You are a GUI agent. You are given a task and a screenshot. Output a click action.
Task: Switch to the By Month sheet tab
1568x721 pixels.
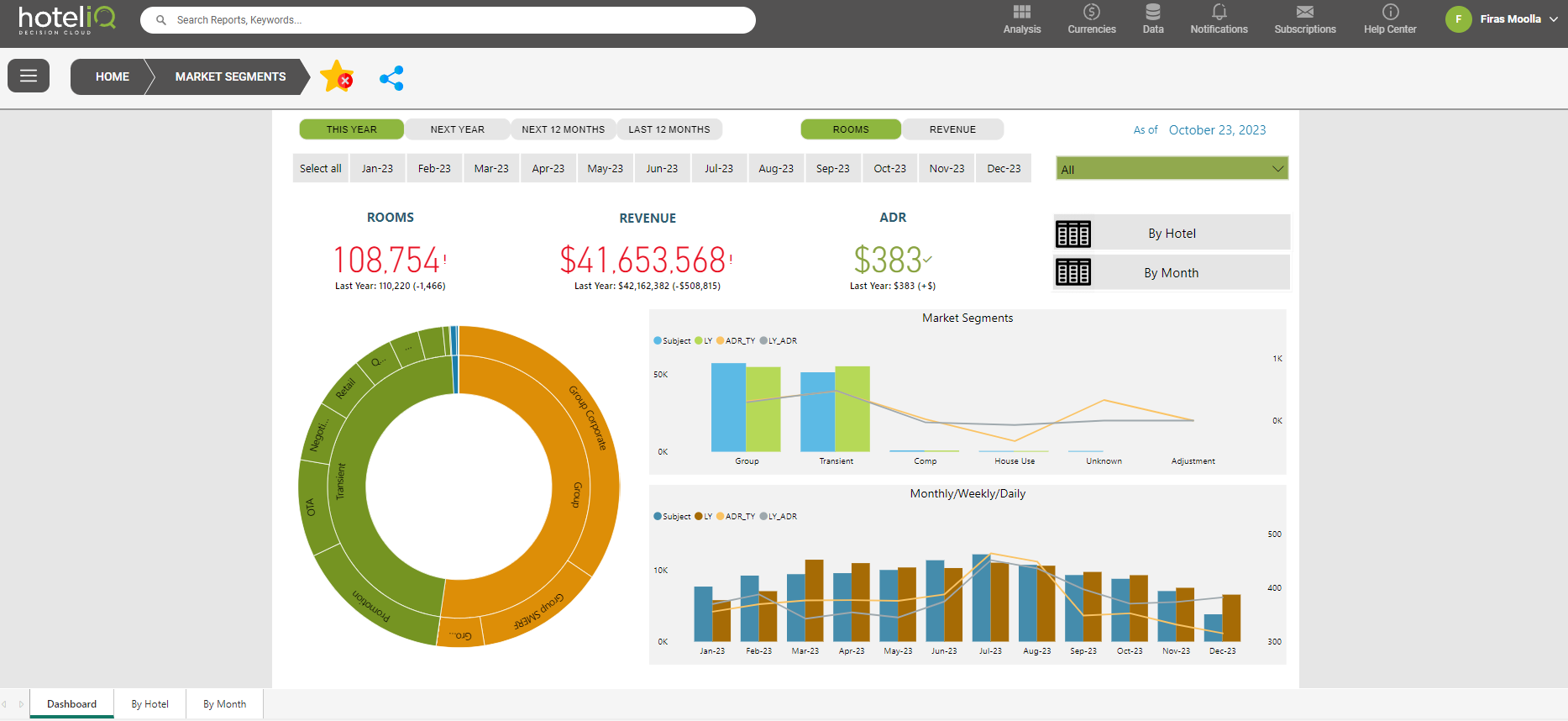(224, 704)
